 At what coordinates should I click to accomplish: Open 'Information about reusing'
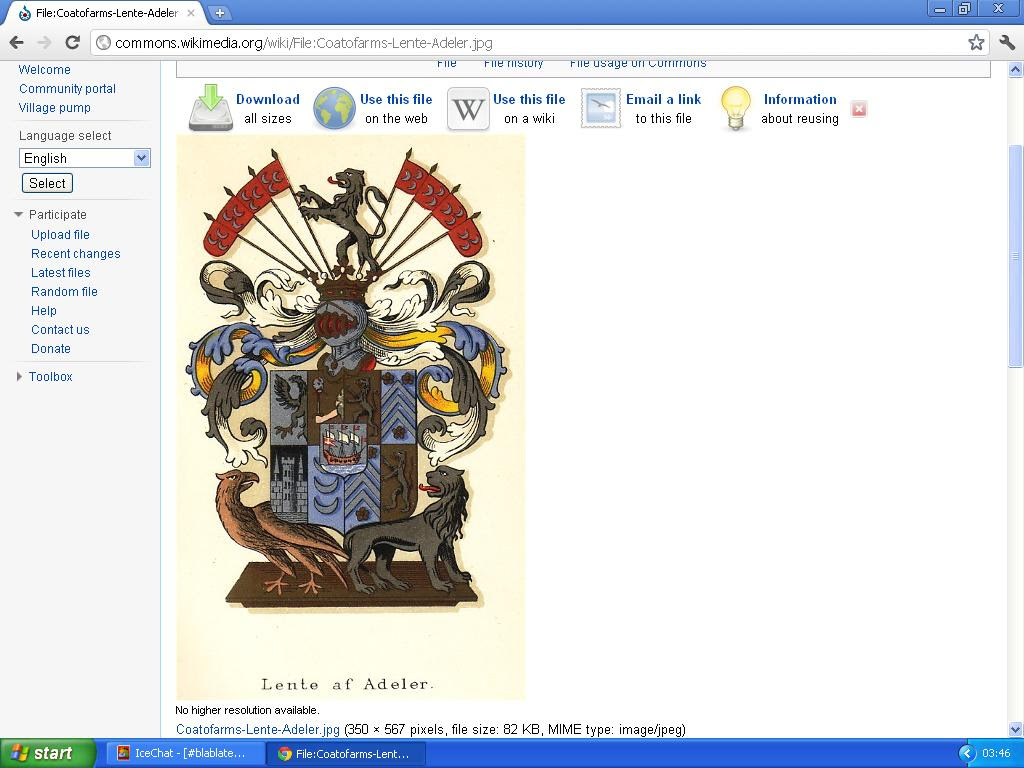tap(800, 108)
